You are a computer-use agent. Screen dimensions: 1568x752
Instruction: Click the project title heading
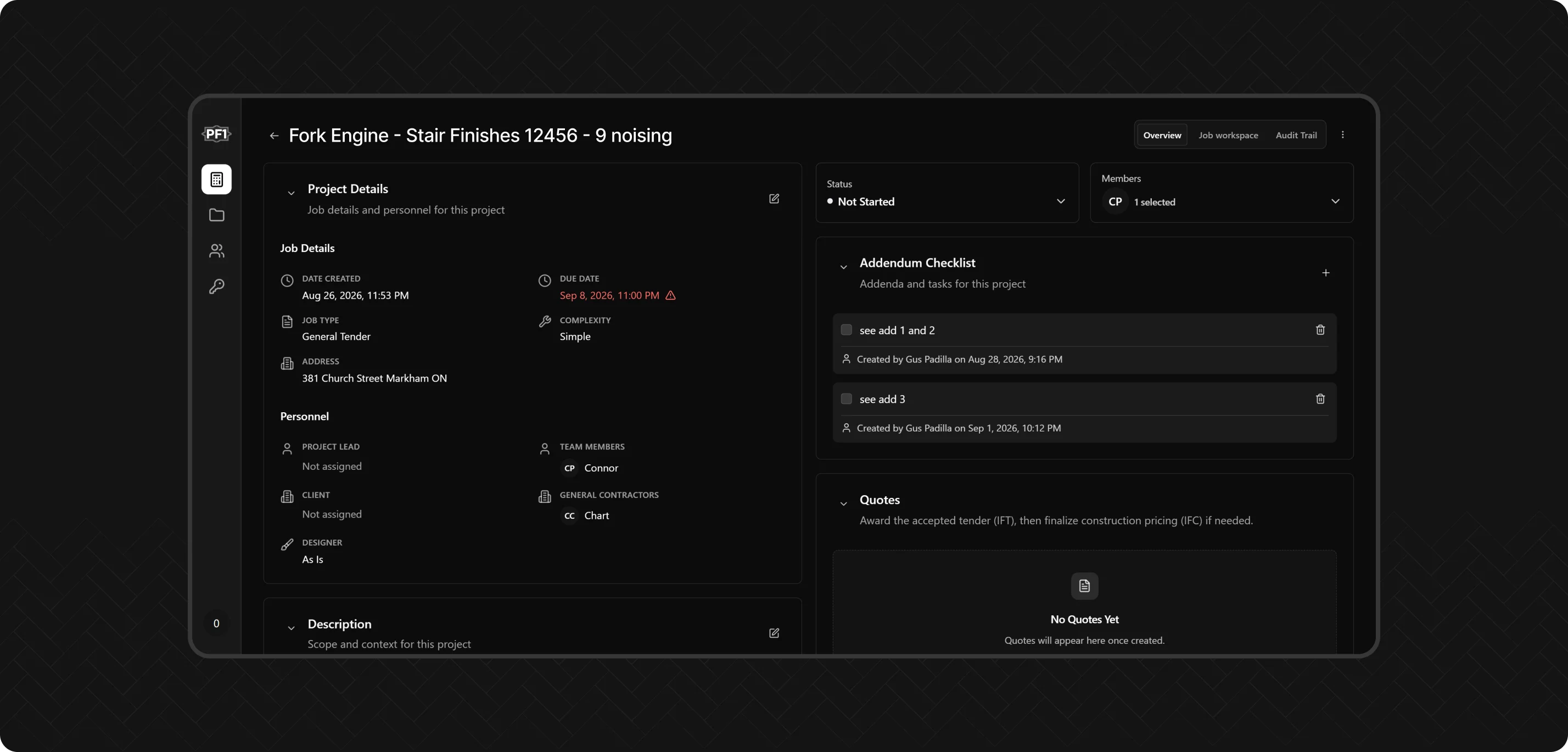coord(480,136)
